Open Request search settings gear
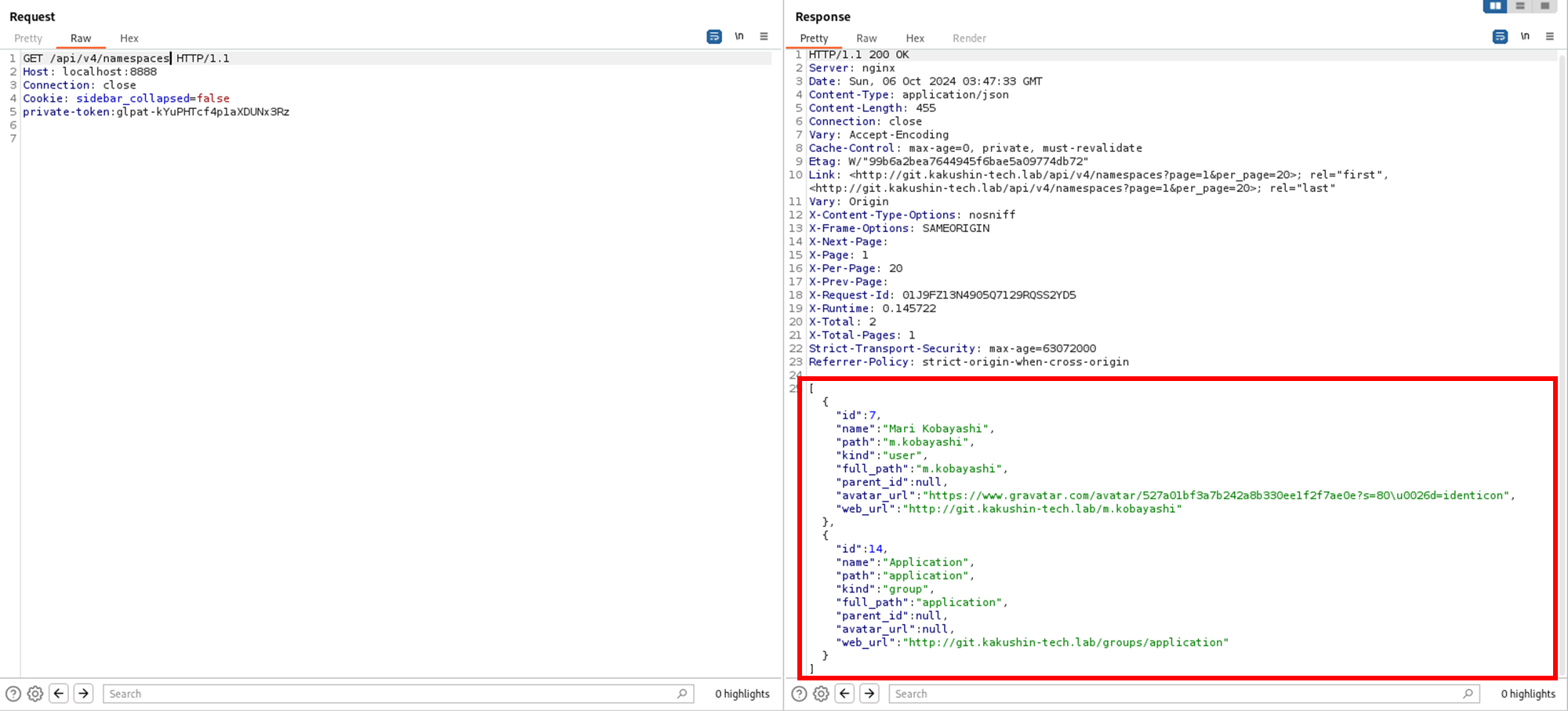 pos(35,694)
